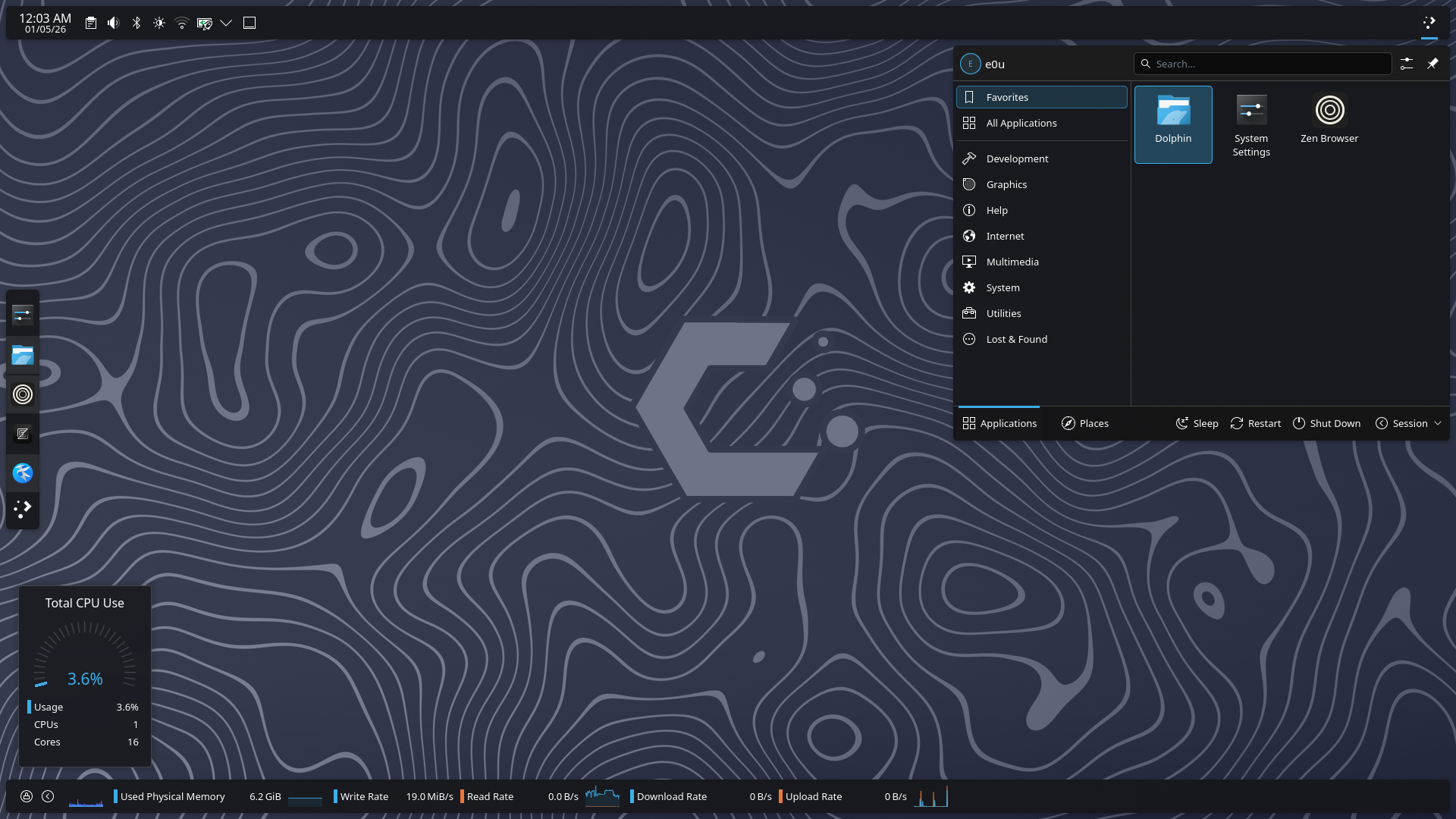Open Multimedia category
Image resolution: width=1456 pixels, height=819 pixels.
[x=1042, y=262]
